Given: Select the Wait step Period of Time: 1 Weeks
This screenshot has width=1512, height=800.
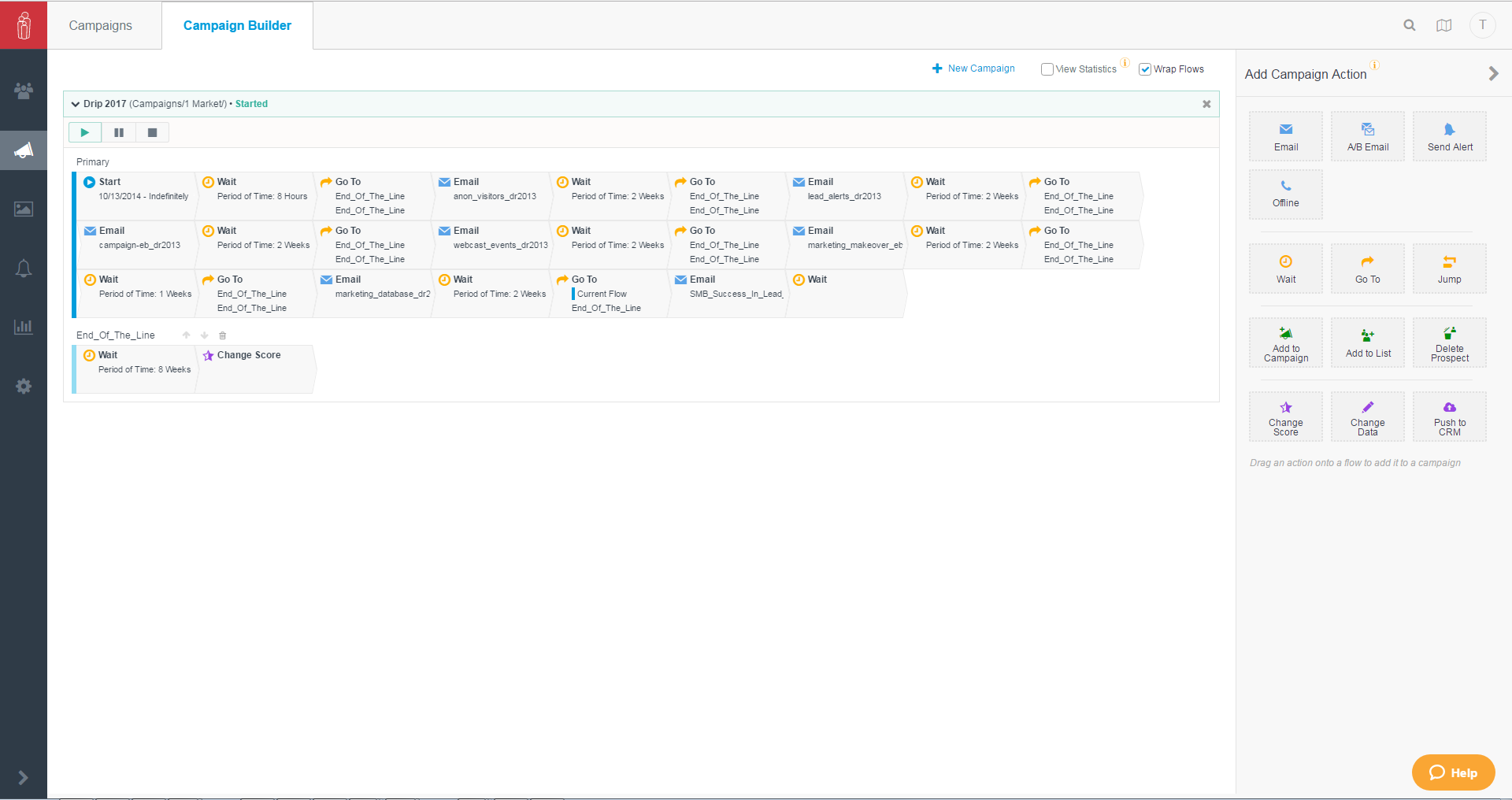Looking at the screenshot, I should (136, 294).
